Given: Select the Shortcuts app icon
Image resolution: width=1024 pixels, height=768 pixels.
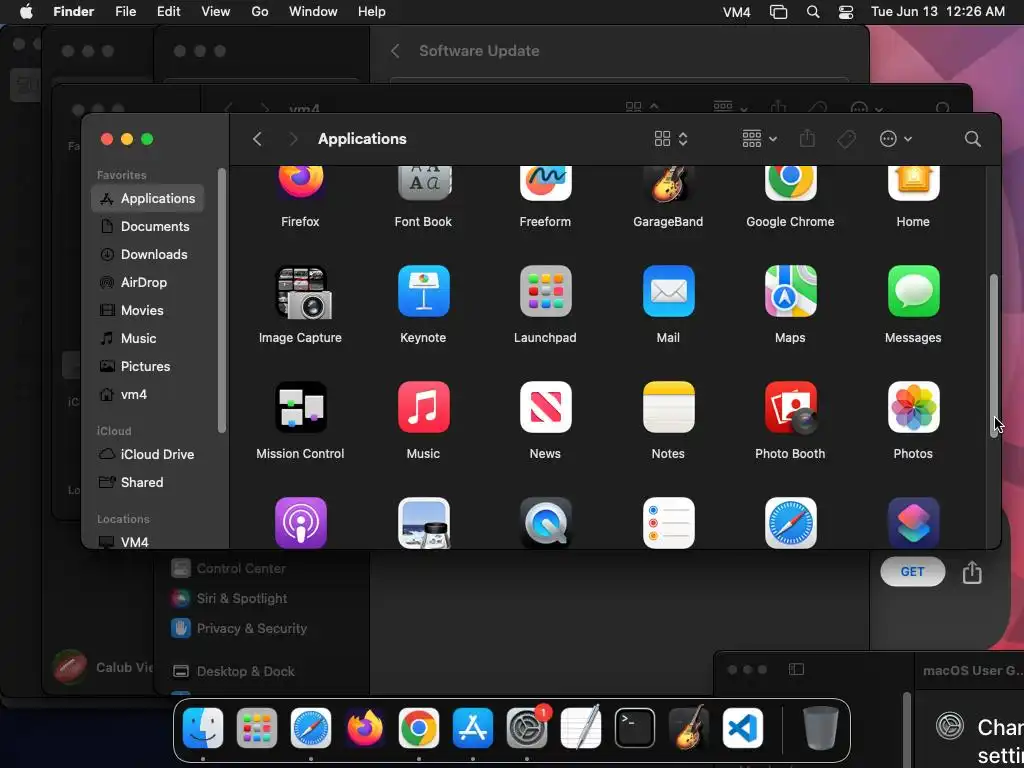Looking at the screenshot, I should pyautogui.click(x=913, y=522).
